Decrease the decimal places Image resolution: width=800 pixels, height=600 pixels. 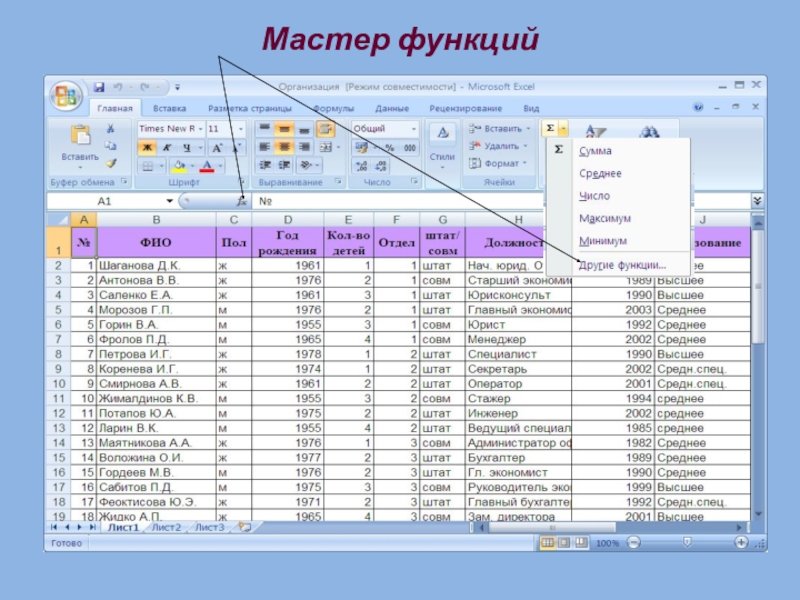point(381,165)
